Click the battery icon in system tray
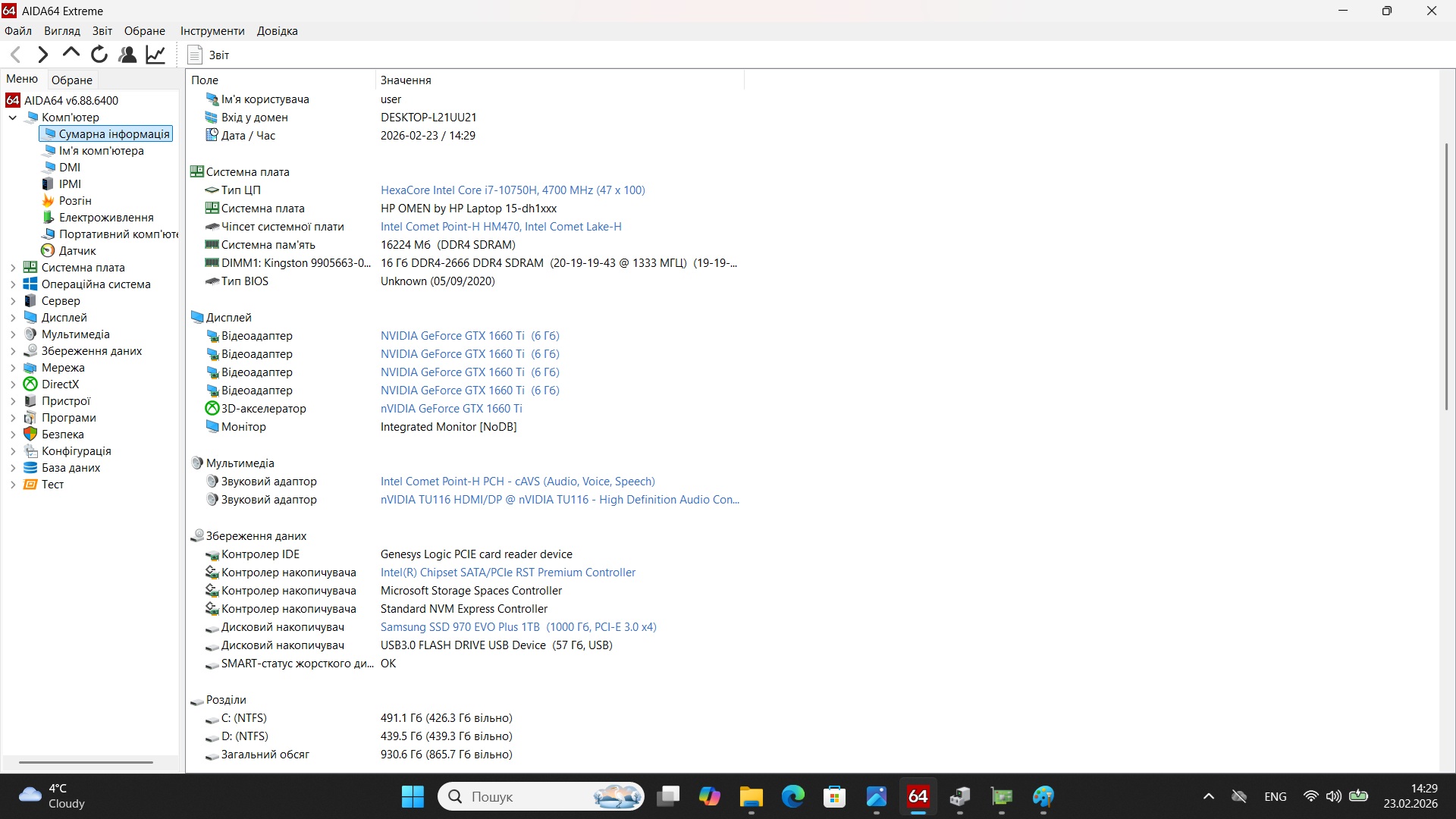The height and width of the screenshot is (819, 1456). pyautogui.click(x=1357, y=796)
